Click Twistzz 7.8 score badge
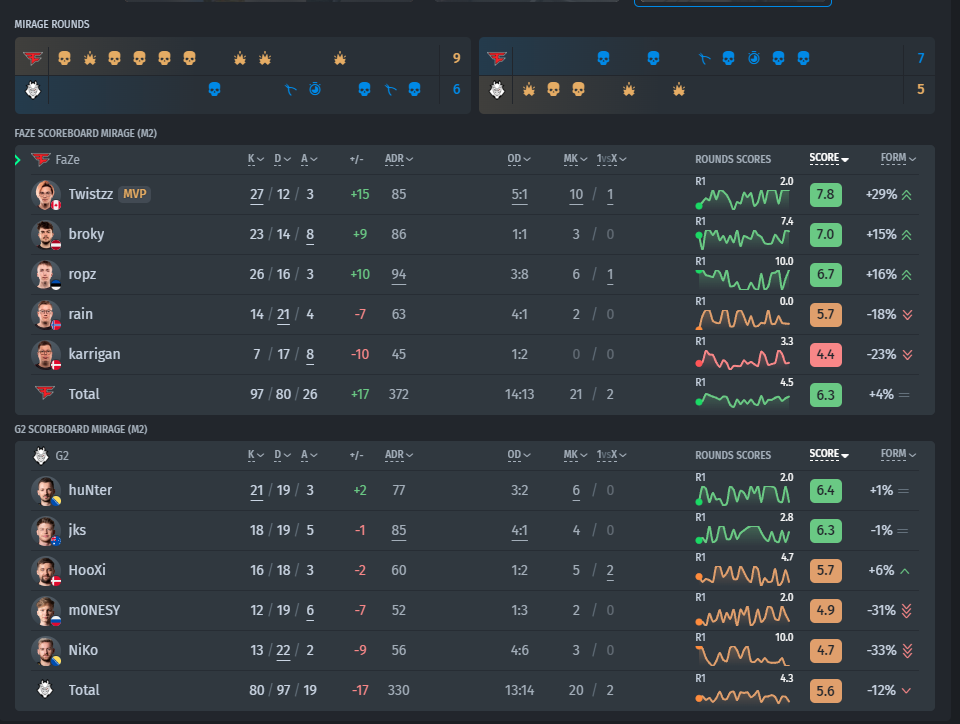This screenshot has width=960, height=724. click(x=825, y=195)
